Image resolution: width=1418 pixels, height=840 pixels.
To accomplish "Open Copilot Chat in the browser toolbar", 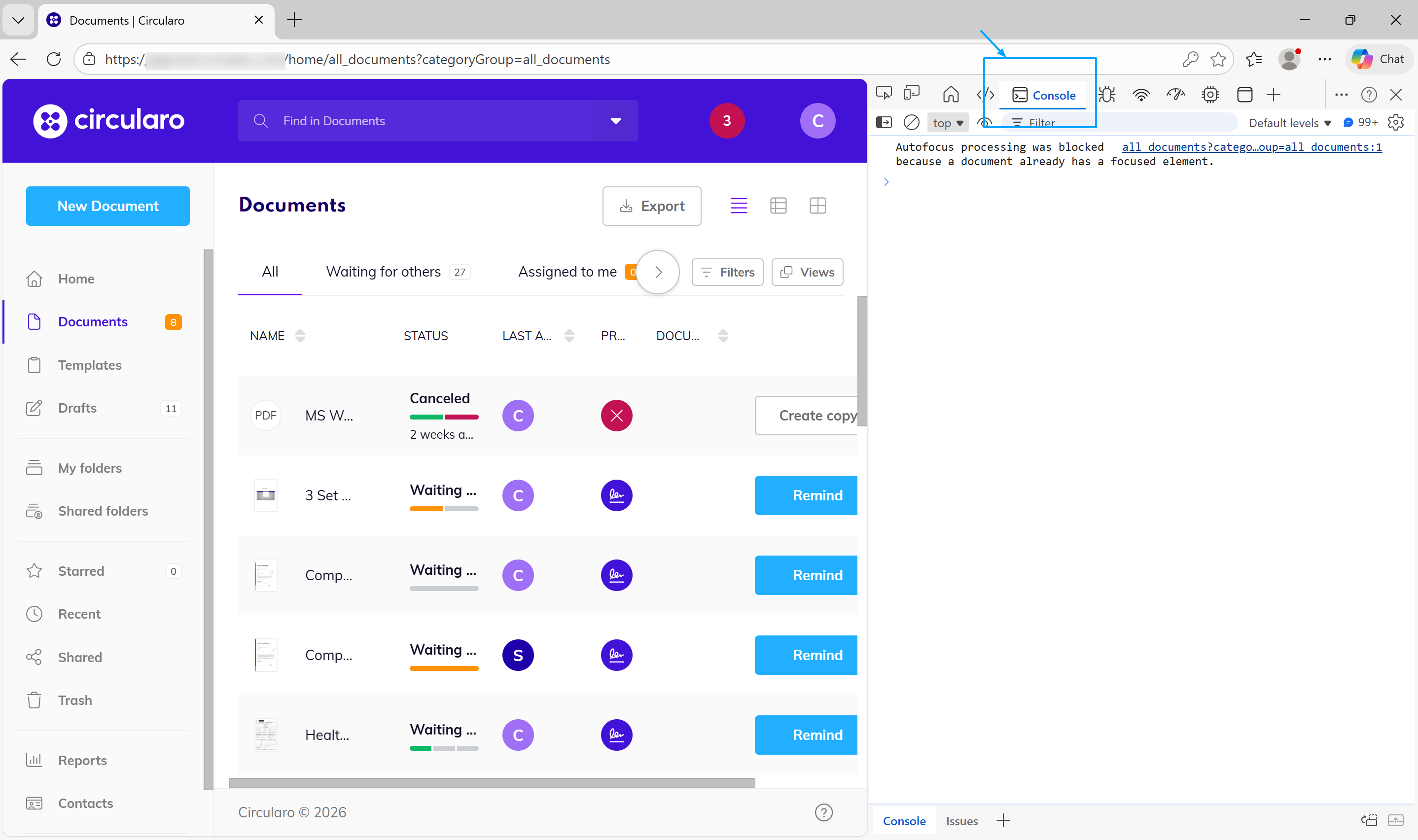I will pos(1379,59).
